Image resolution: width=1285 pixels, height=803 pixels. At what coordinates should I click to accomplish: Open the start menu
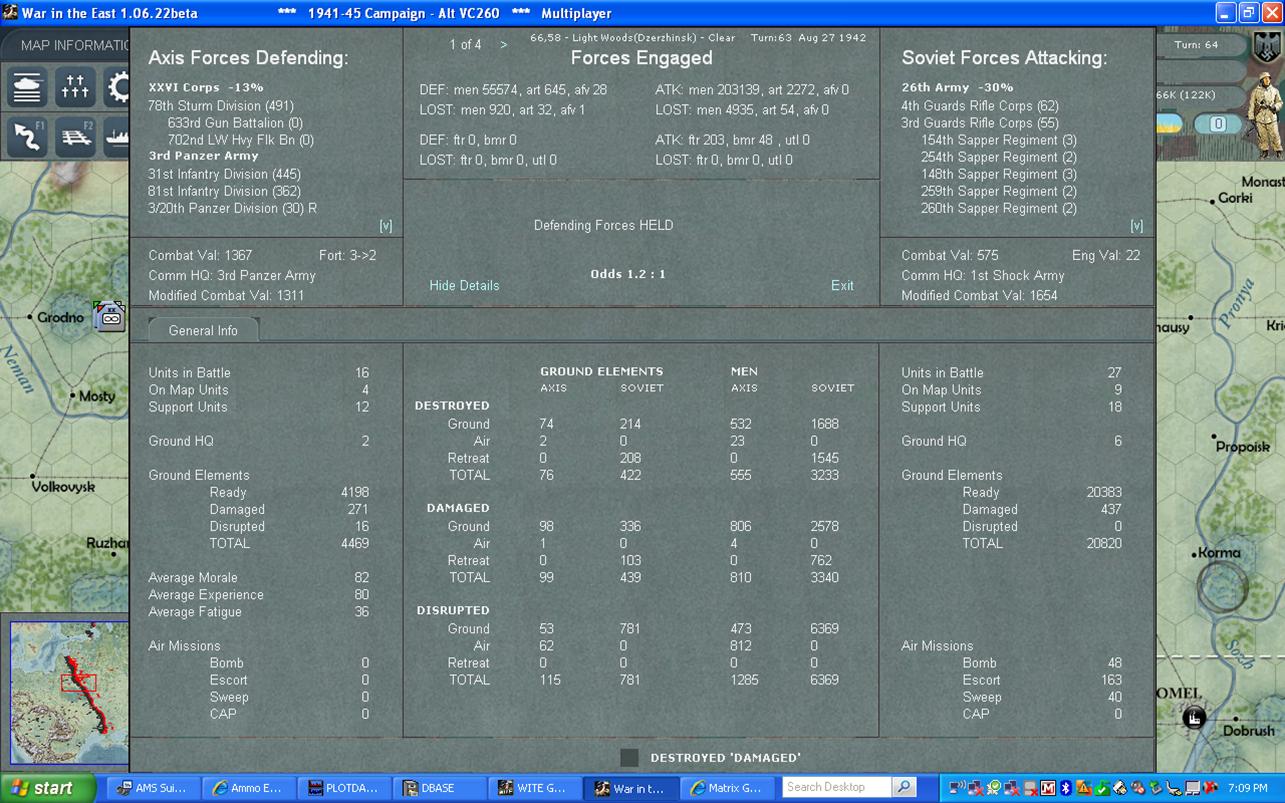tap(48, 788)
